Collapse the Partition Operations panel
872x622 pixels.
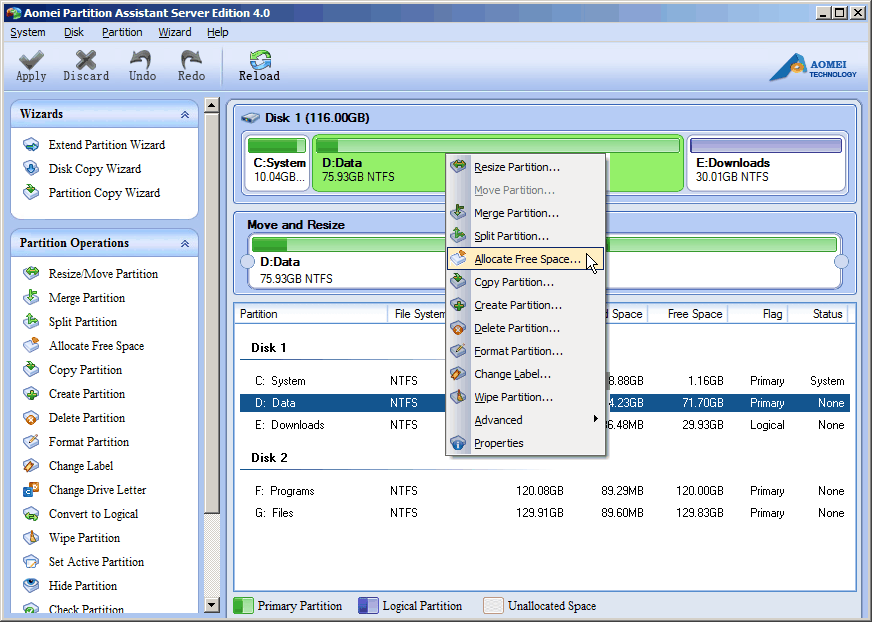coord(185,243)
